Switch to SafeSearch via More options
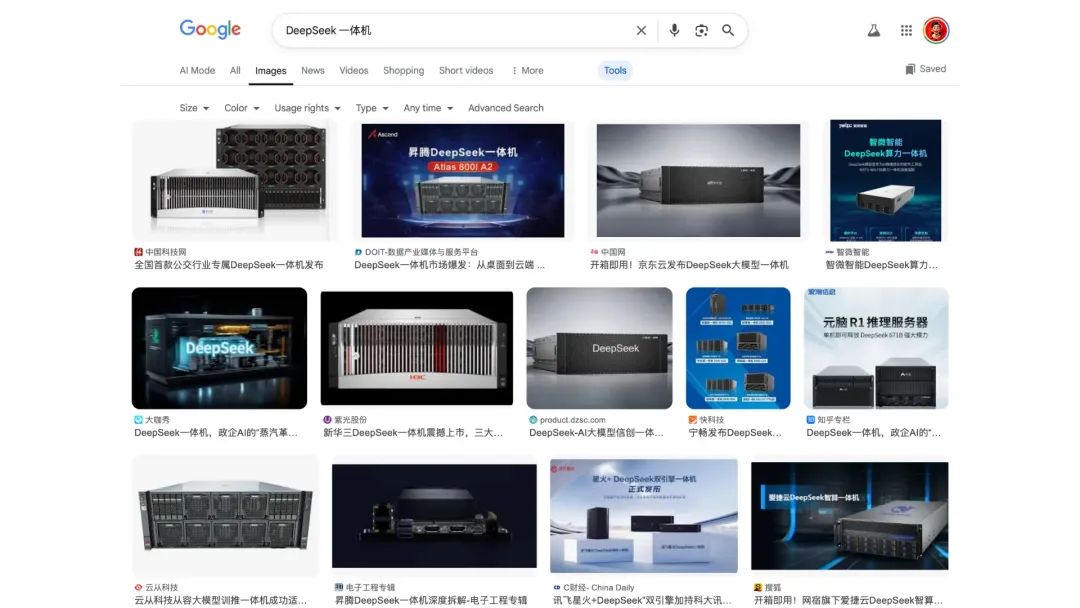The height and width of the screenshot is (608, 1080). tap(528, 70)
